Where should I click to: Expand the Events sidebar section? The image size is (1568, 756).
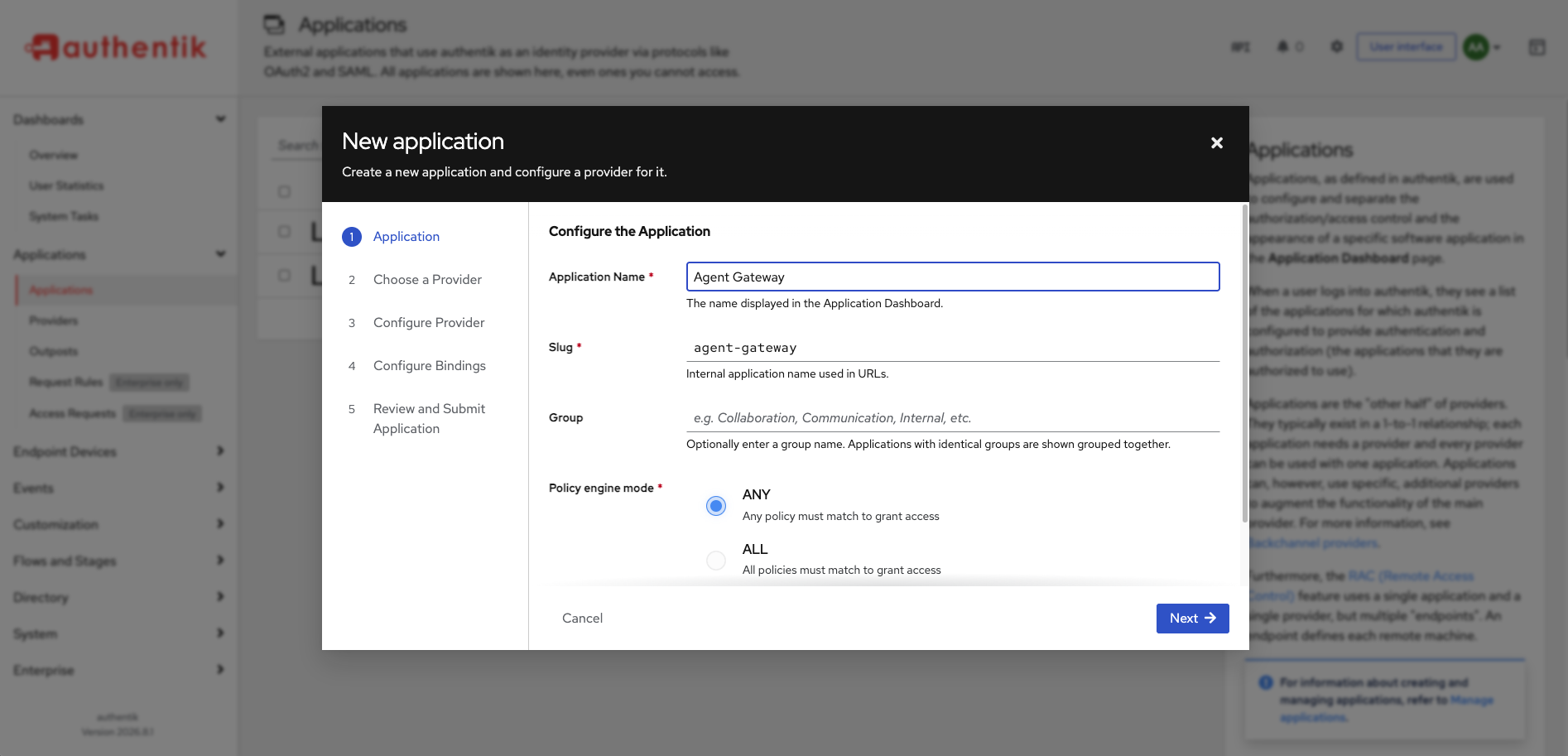coord(220,488)
